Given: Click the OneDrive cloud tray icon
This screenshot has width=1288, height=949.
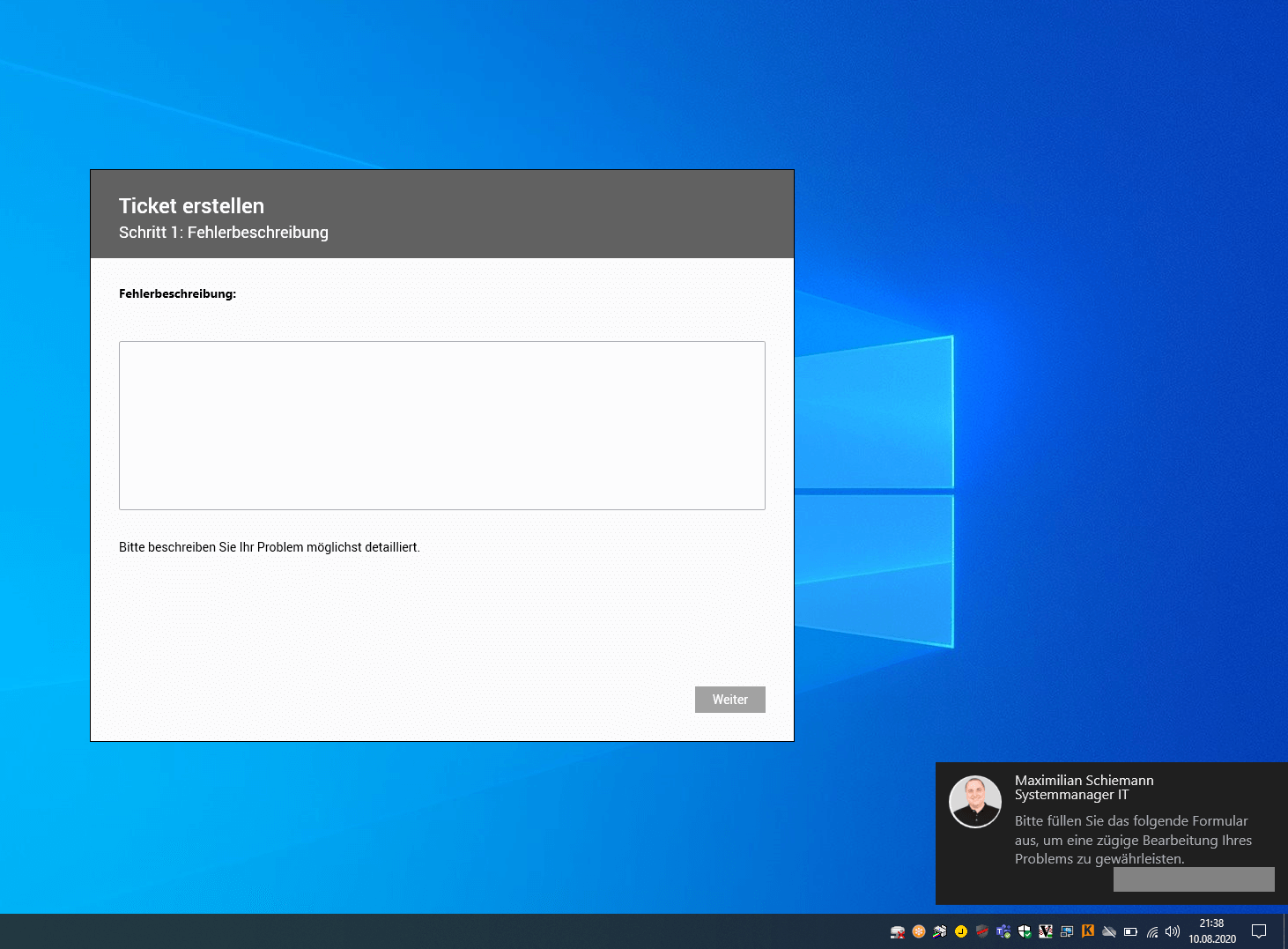Looking at the screenshot, I should (x=1109, y=931).
